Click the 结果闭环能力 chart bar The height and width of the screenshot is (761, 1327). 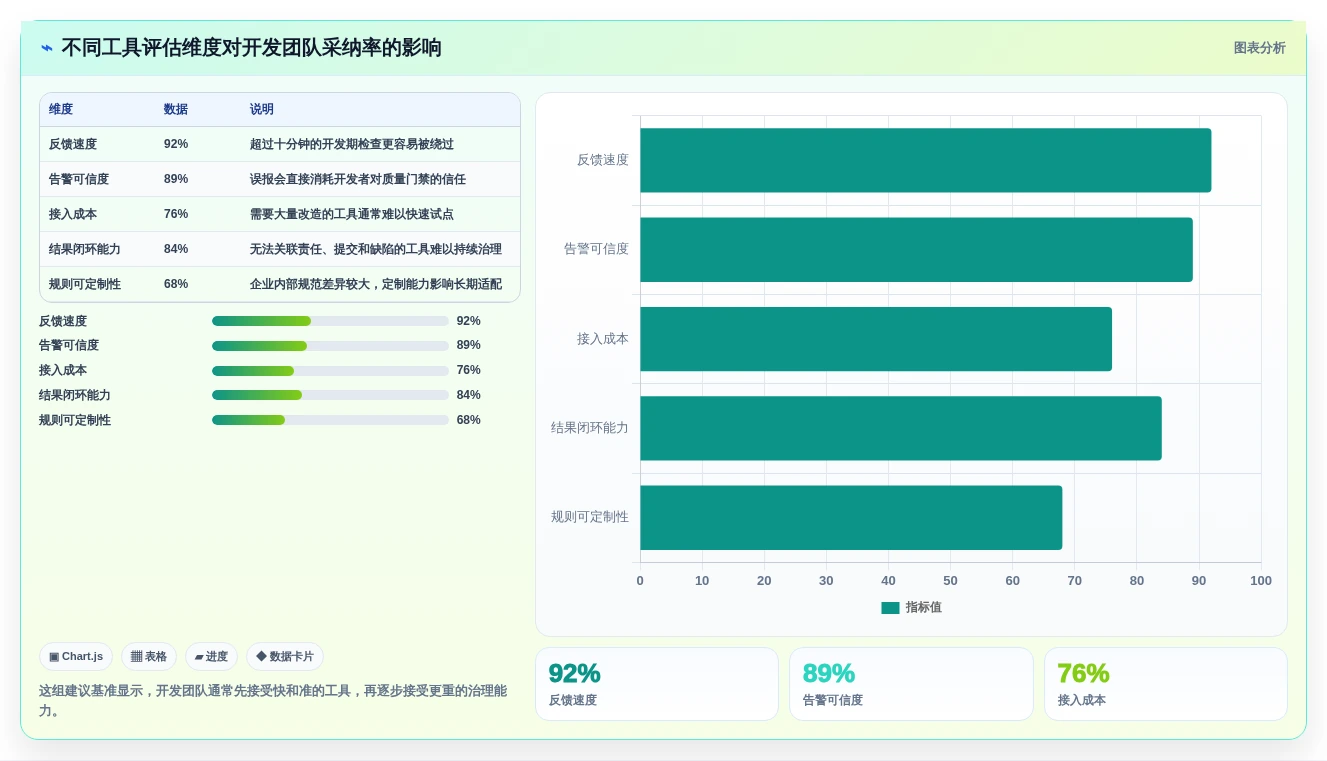pos(901,428)
